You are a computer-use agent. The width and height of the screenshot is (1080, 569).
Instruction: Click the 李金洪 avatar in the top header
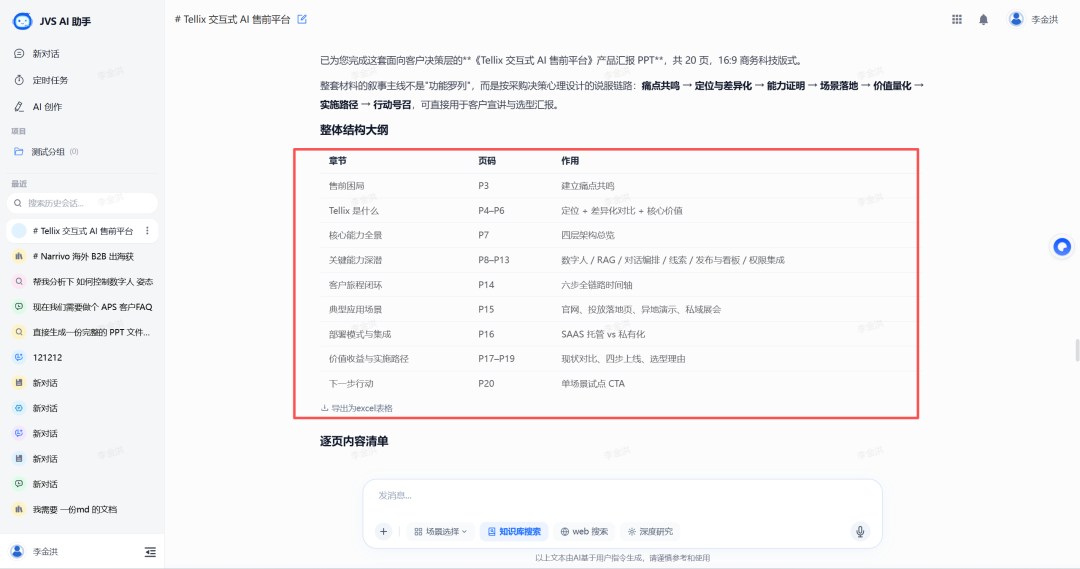(x=1016, y=19)
